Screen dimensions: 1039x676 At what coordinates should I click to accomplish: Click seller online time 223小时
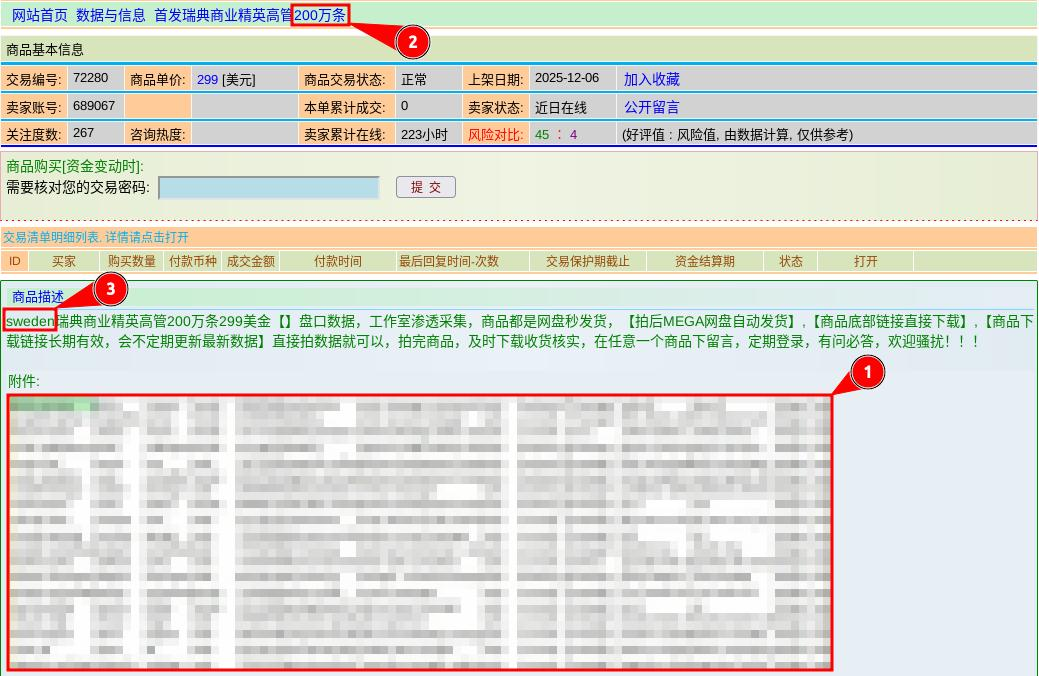point(424,135)
